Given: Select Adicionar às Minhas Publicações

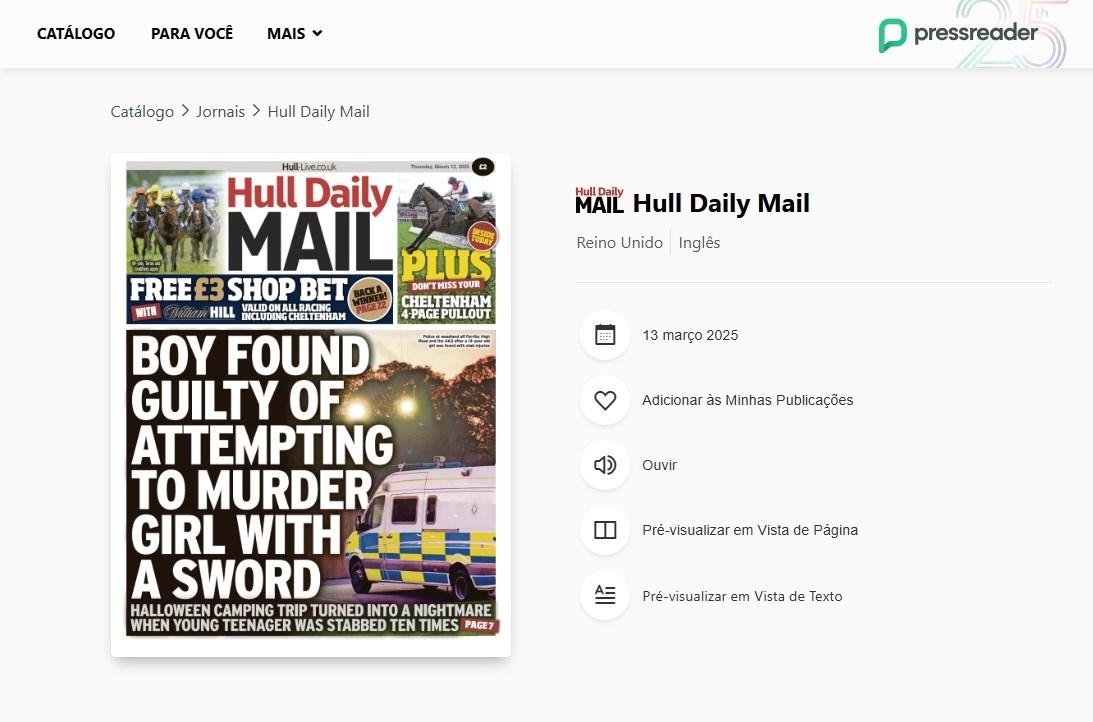Looking at the screenshot, I should [x=747, y=400].
